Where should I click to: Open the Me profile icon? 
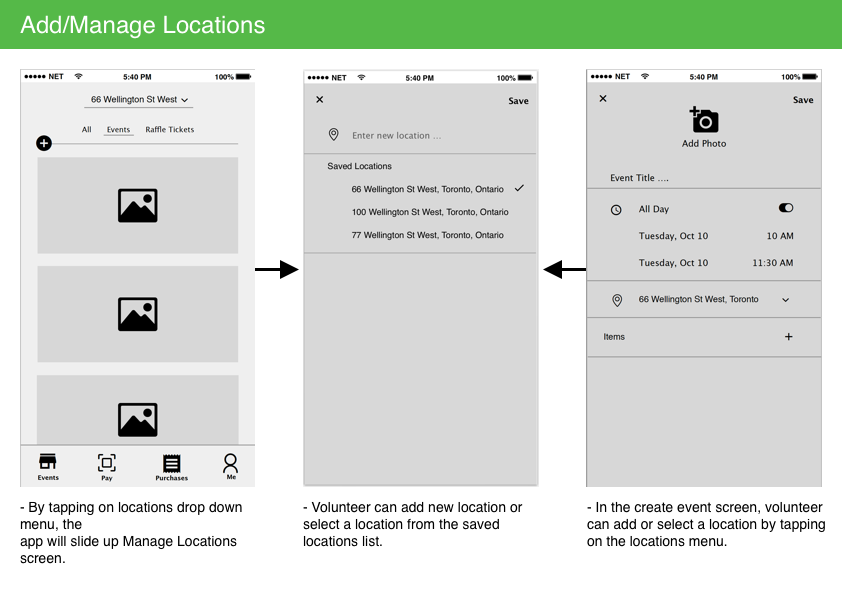click(231, 465)
